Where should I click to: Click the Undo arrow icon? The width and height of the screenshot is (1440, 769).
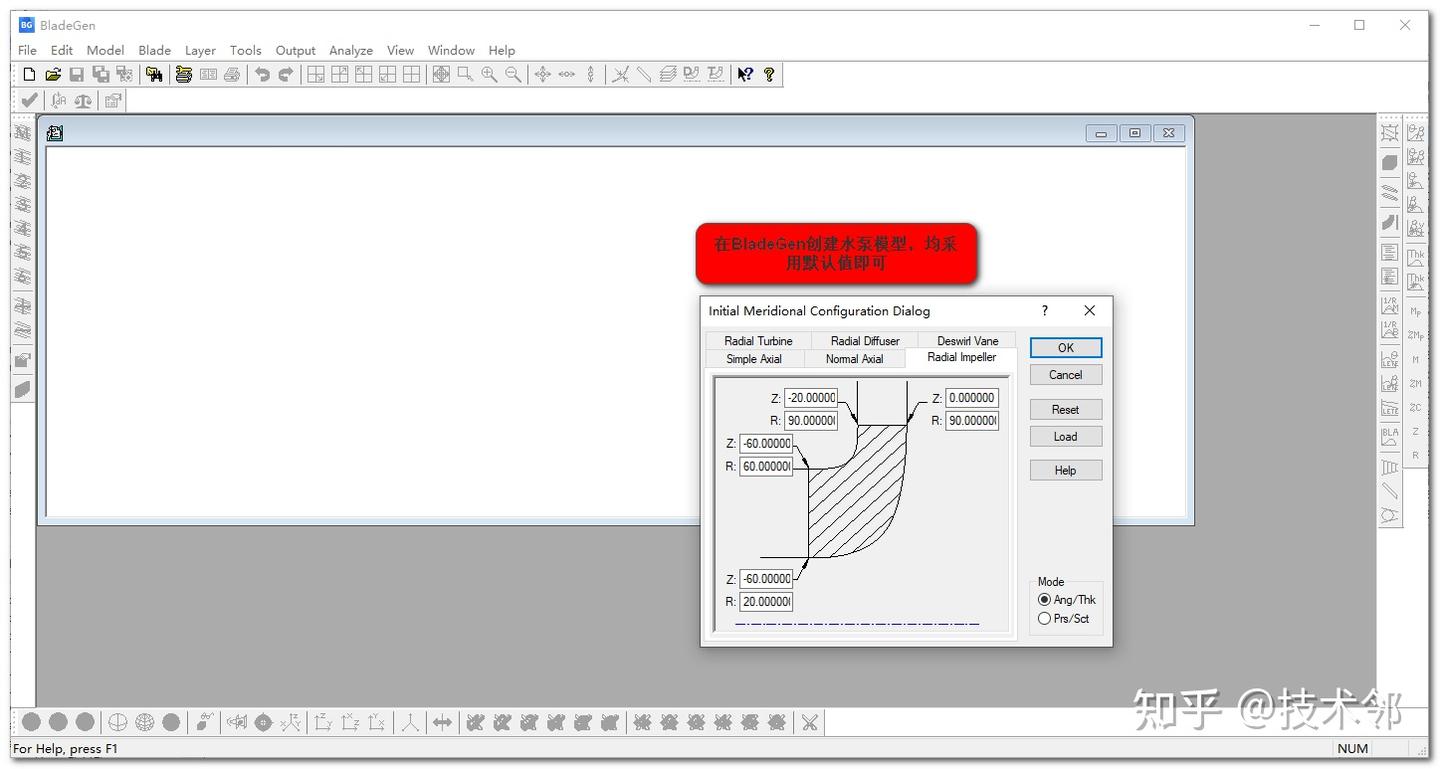point(261,73)
